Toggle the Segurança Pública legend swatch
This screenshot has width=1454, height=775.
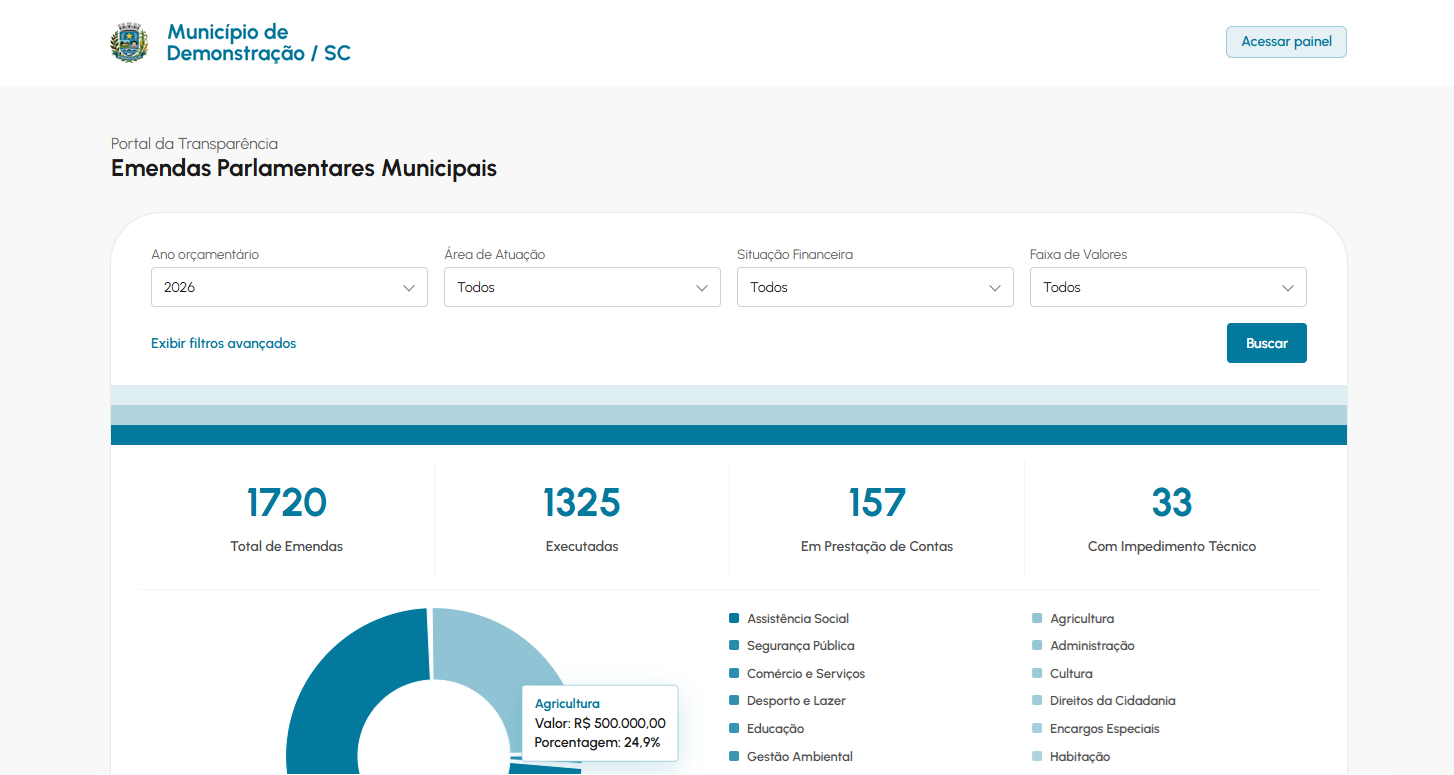click(734, 646)
